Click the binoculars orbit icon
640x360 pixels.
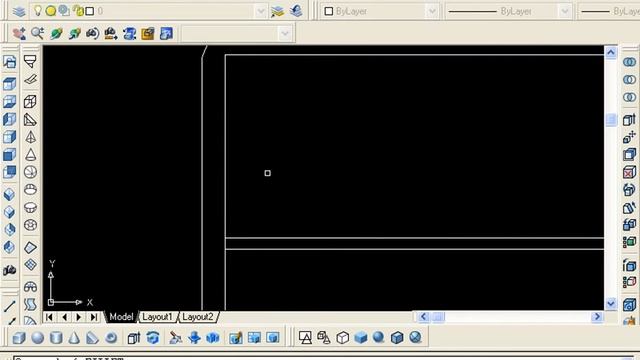coord(92,33)
